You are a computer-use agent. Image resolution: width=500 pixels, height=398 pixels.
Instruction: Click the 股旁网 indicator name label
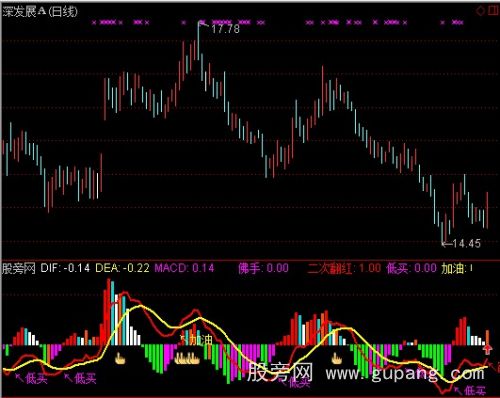pos(19,268)
